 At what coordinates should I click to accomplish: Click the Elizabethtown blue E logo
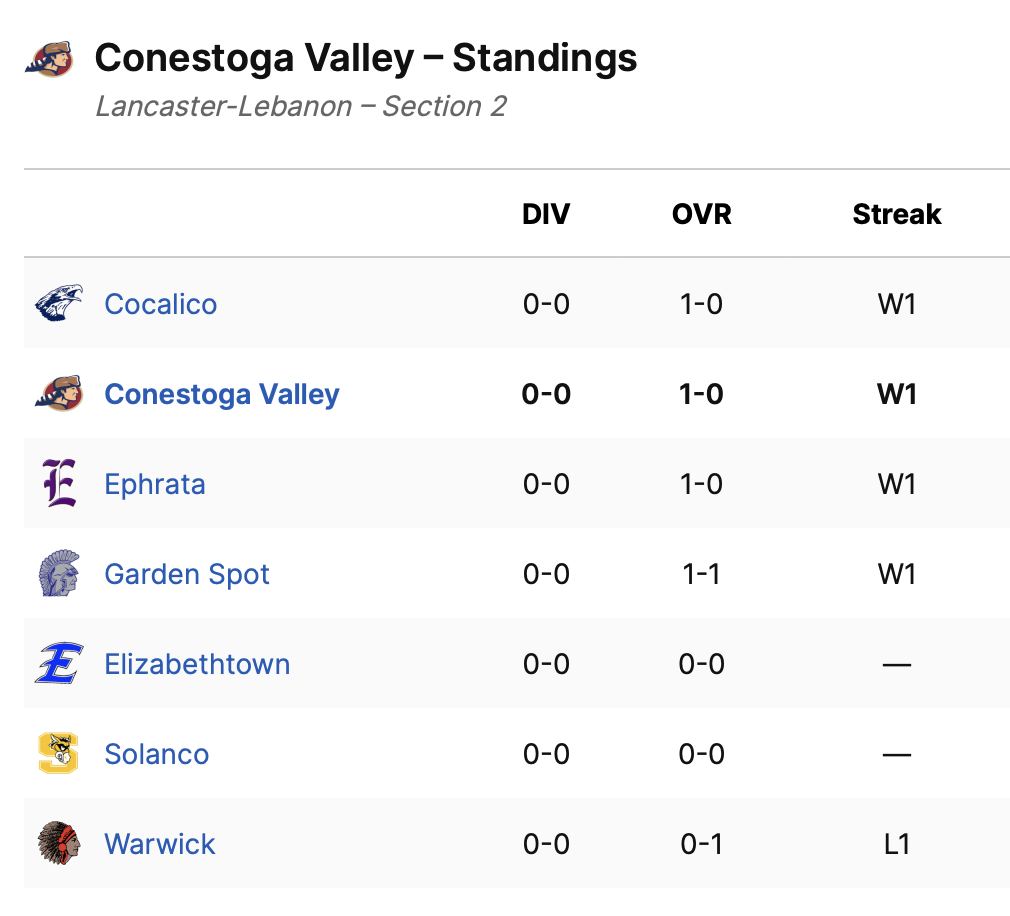pyautogui.click(x=59, y=663)
